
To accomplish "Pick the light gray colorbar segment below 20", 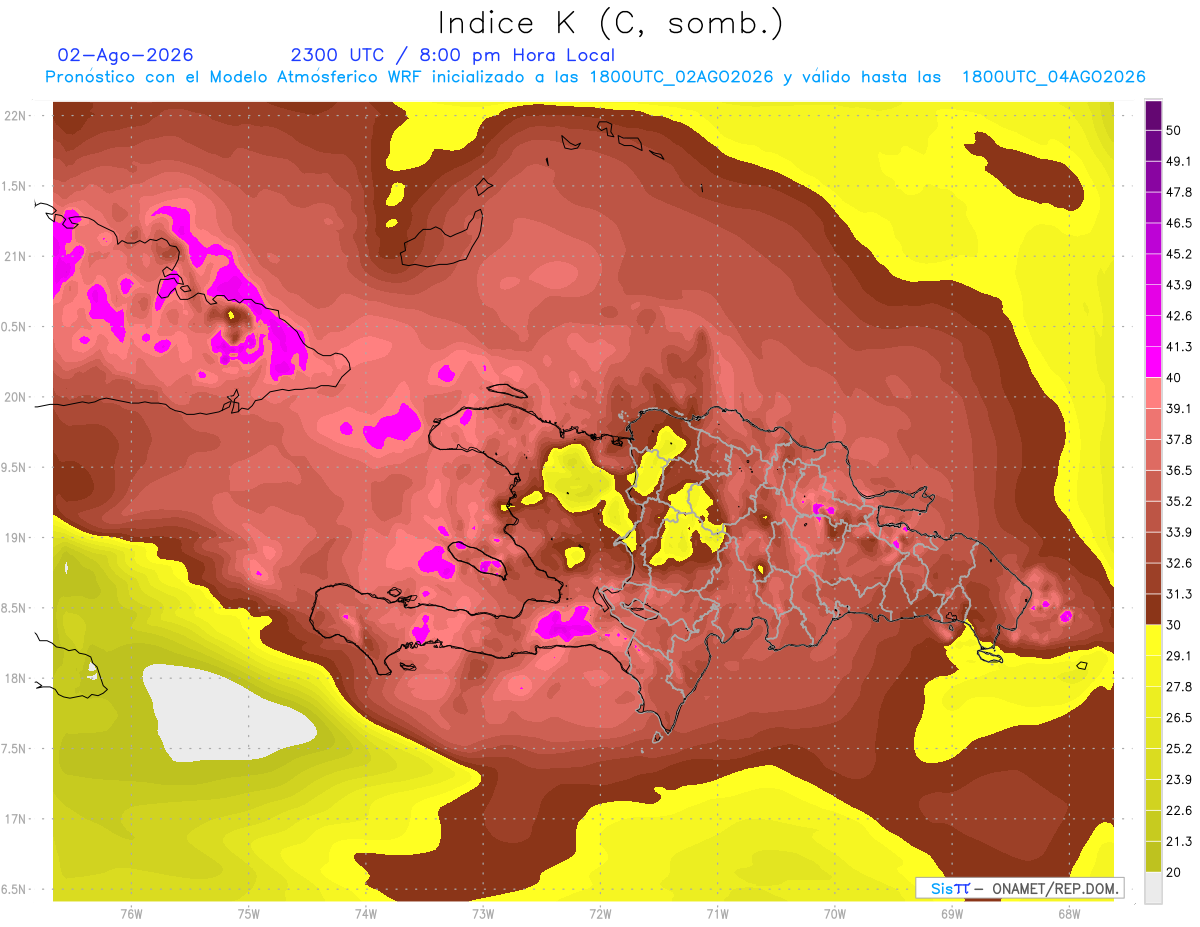I will click(1153, 887).
